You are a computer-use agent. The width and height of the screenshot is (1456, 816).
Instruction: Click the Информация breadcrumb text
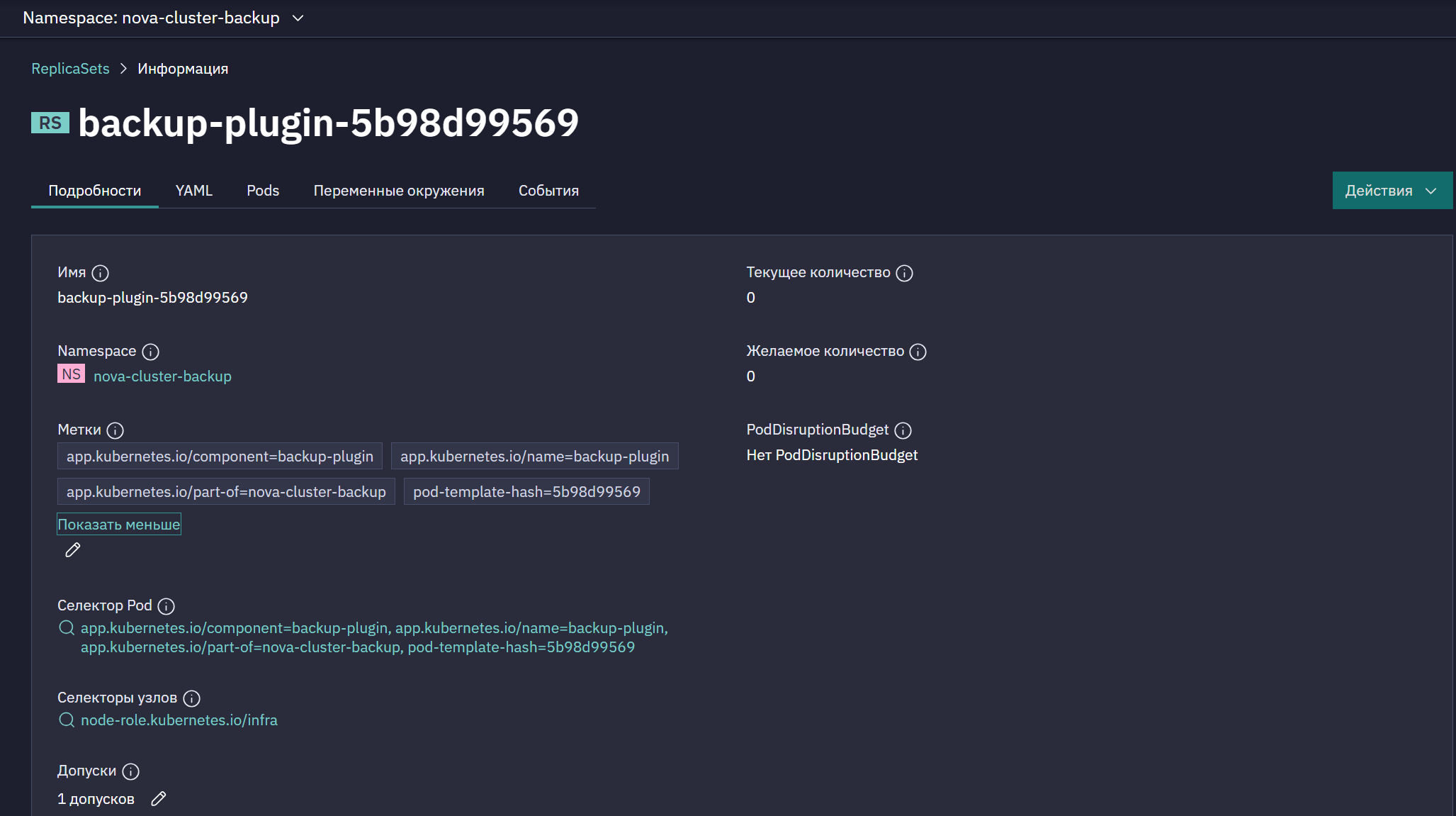(183, 69)
